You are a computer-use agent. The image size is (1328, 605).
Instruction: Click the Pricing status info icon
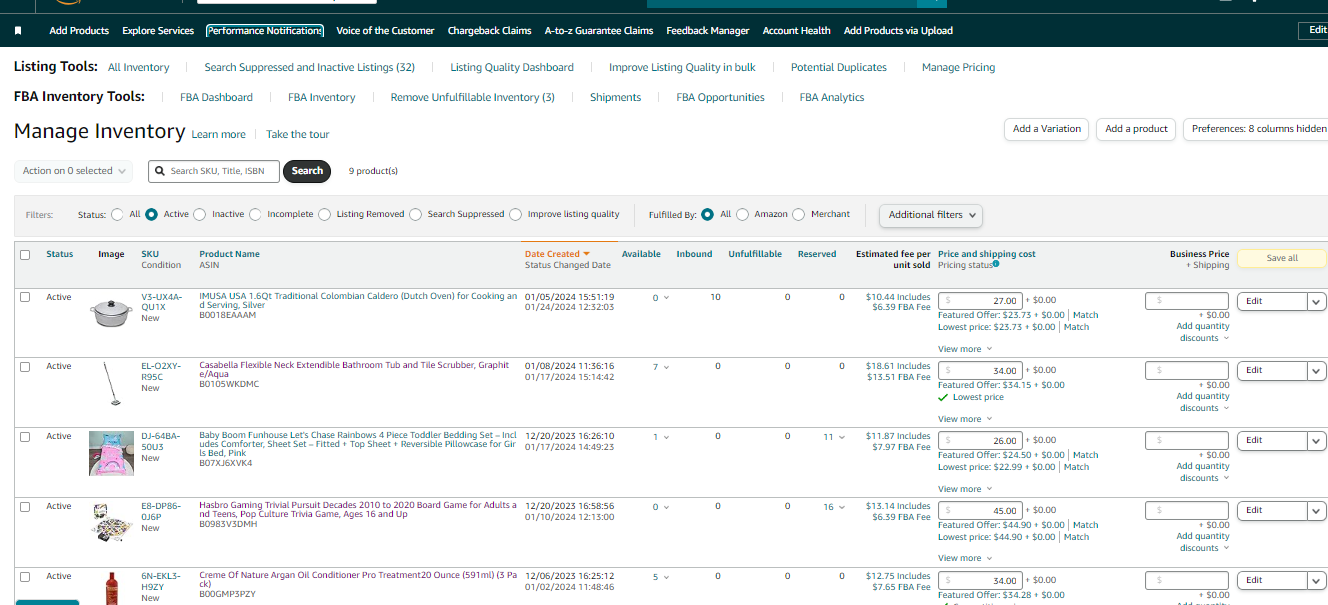pyautogui.click(x=996, y=264)
